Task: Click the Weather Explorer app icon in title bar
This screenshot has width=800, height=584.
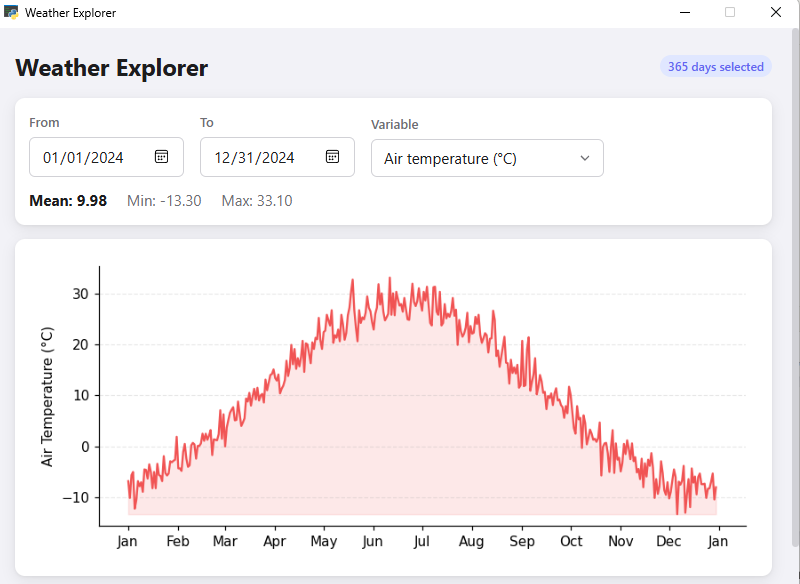Action: 11,12
